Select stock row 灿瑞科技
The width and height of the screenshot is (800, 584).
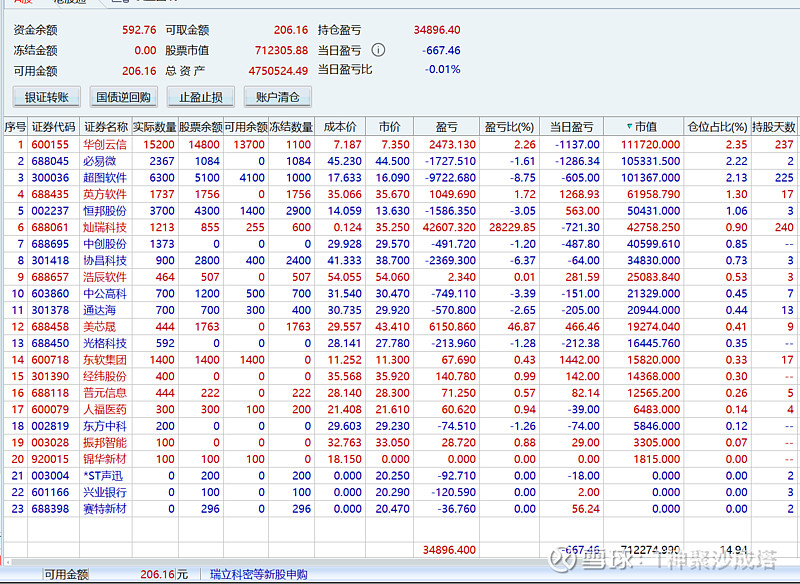coord(400,227)
